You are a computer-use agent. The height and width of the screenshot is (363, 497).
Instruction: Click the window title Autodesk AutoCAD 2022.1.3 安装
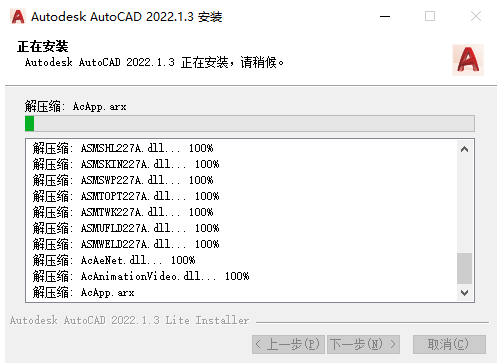127,17
